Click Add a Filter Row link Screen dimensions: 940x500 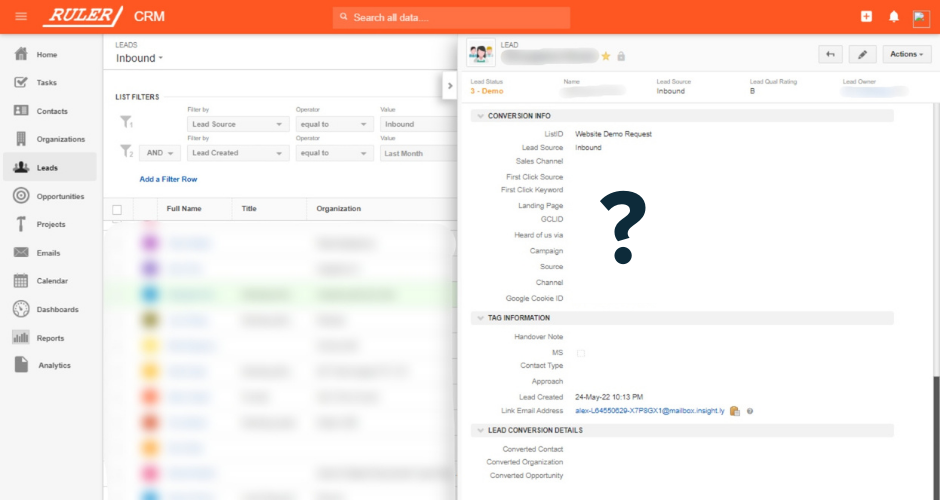tap(168, 179)
